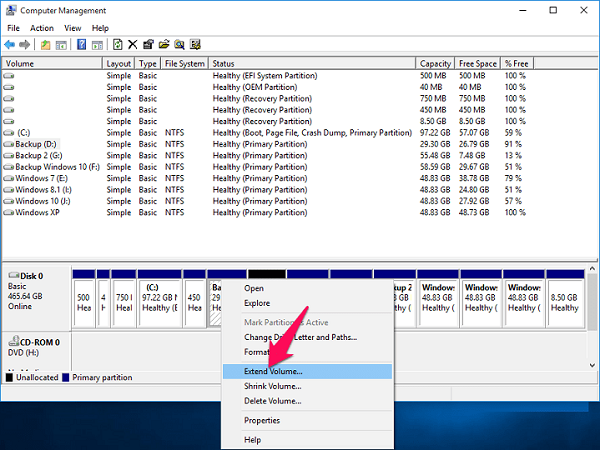Sort list by Capacity column header
The height and width of the screenshot is (450, 600).
tap(435, 64)
